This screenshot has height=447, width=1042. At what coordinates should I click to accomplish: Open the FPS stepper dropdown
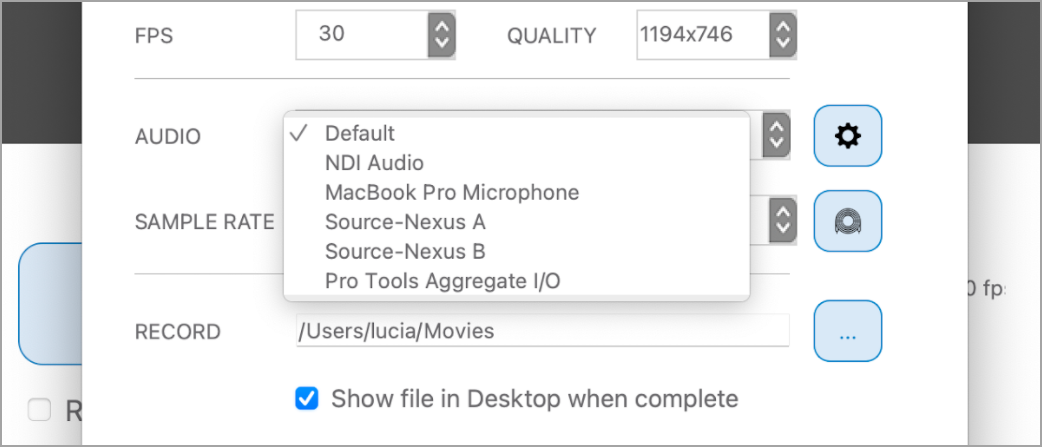click(441, 35)
